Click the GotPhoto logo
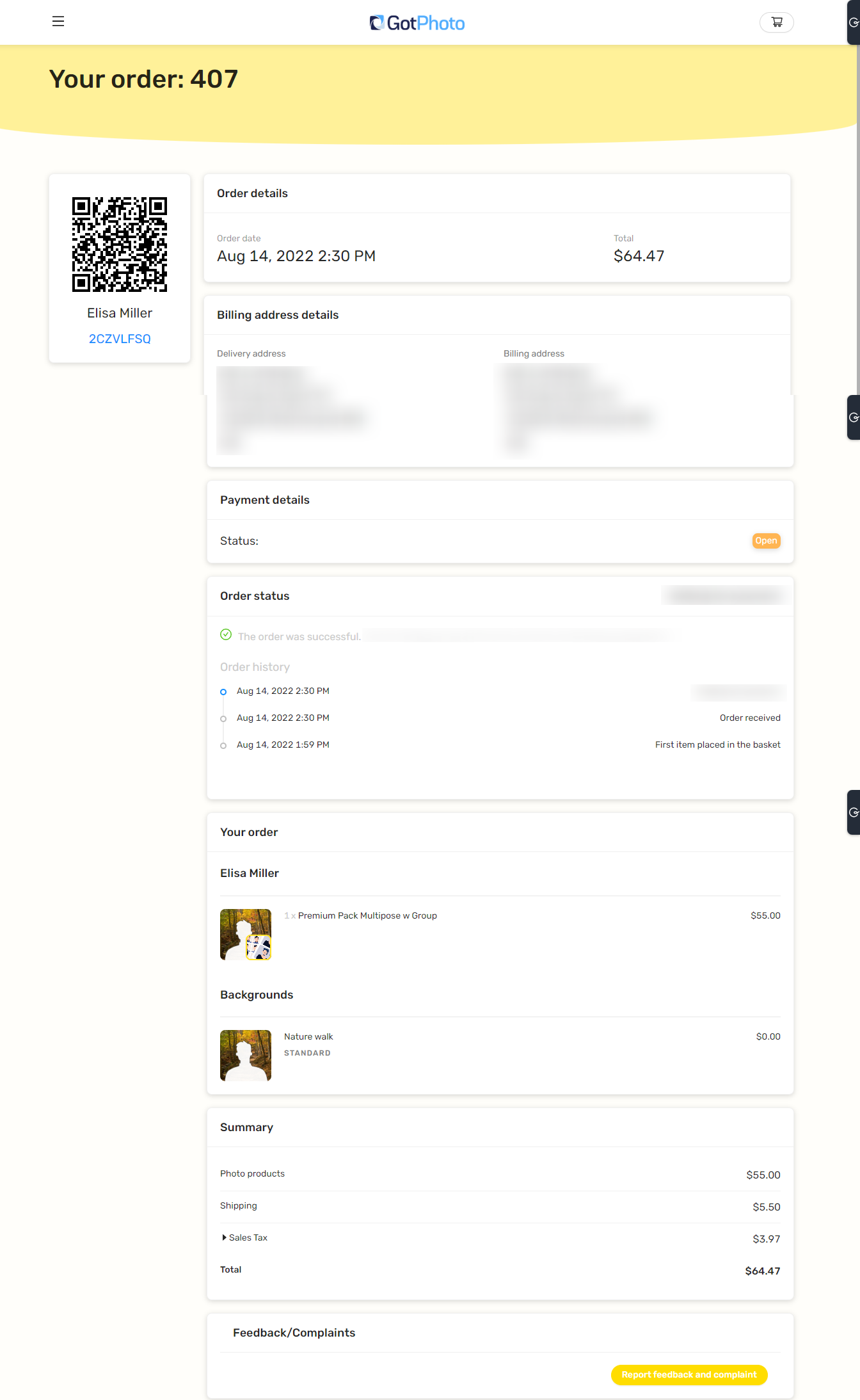This screenshot has width=860, height=1400. click(x=417, y=23)
